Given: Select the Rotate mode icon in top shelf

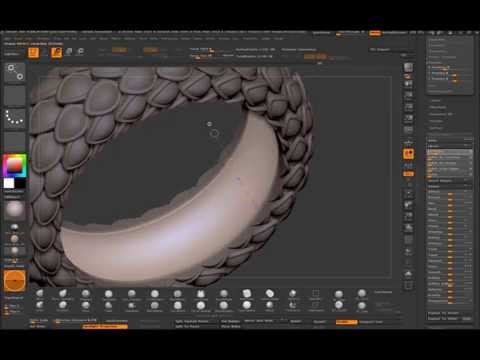Looking at the screenshot, I should point(81,52).
